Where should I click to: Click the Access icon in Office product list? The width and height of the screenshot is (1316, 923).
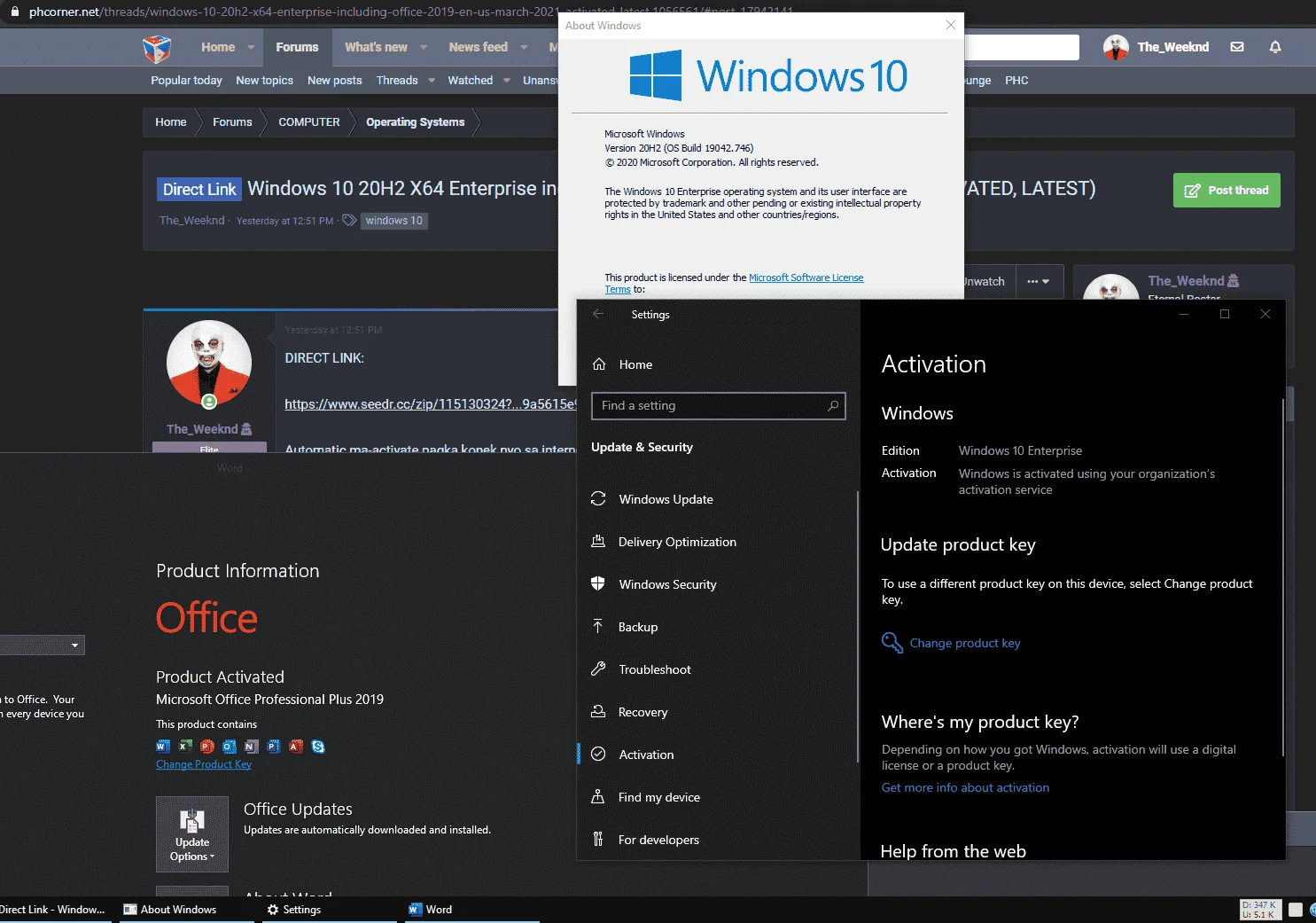pos(296,747)
